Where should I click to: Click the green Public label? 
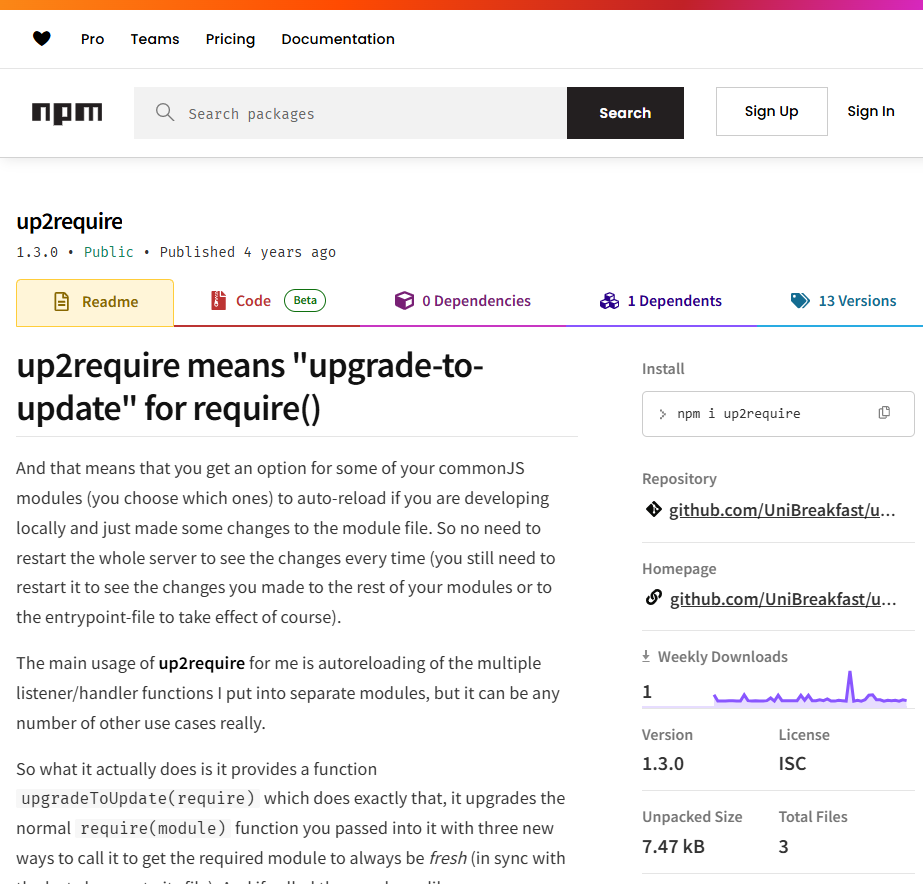click(x=109, y=252)
